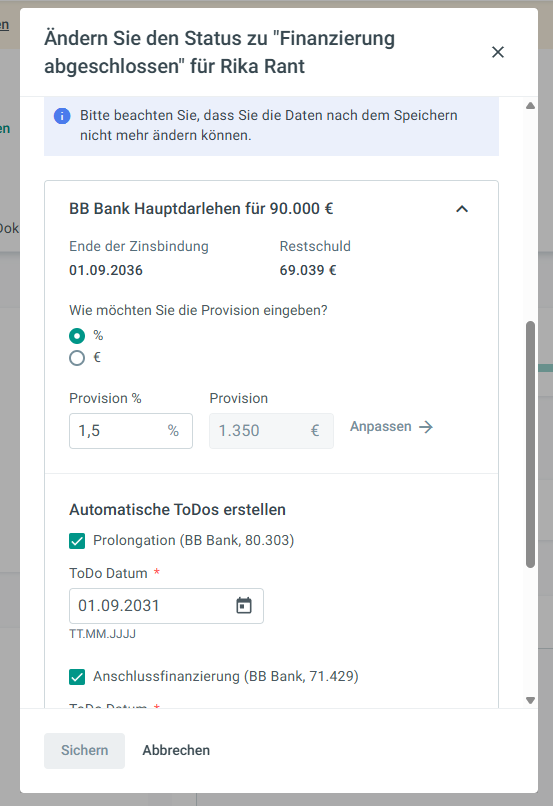Screen dimensions: 553x806
Task: Click the Sichern button
Action: click(x=84, y=750)
